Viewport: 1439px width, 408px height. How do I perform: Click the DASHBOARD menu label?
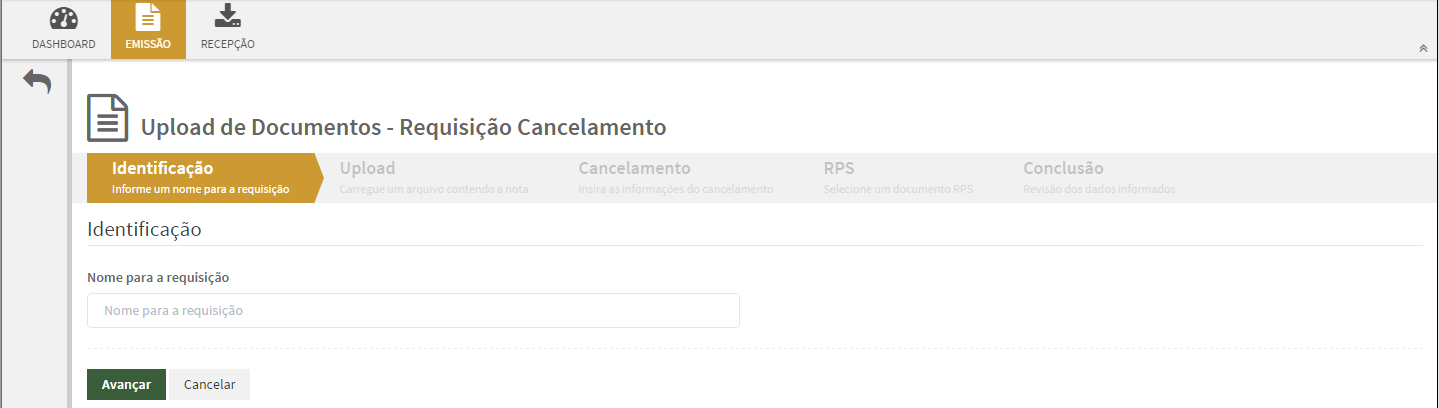pyautogui.click(x=64, y=44)
